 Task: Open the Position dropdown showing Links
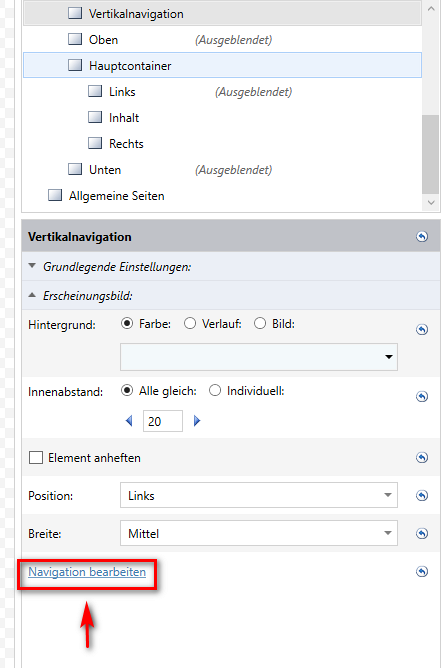pos(259,495)
